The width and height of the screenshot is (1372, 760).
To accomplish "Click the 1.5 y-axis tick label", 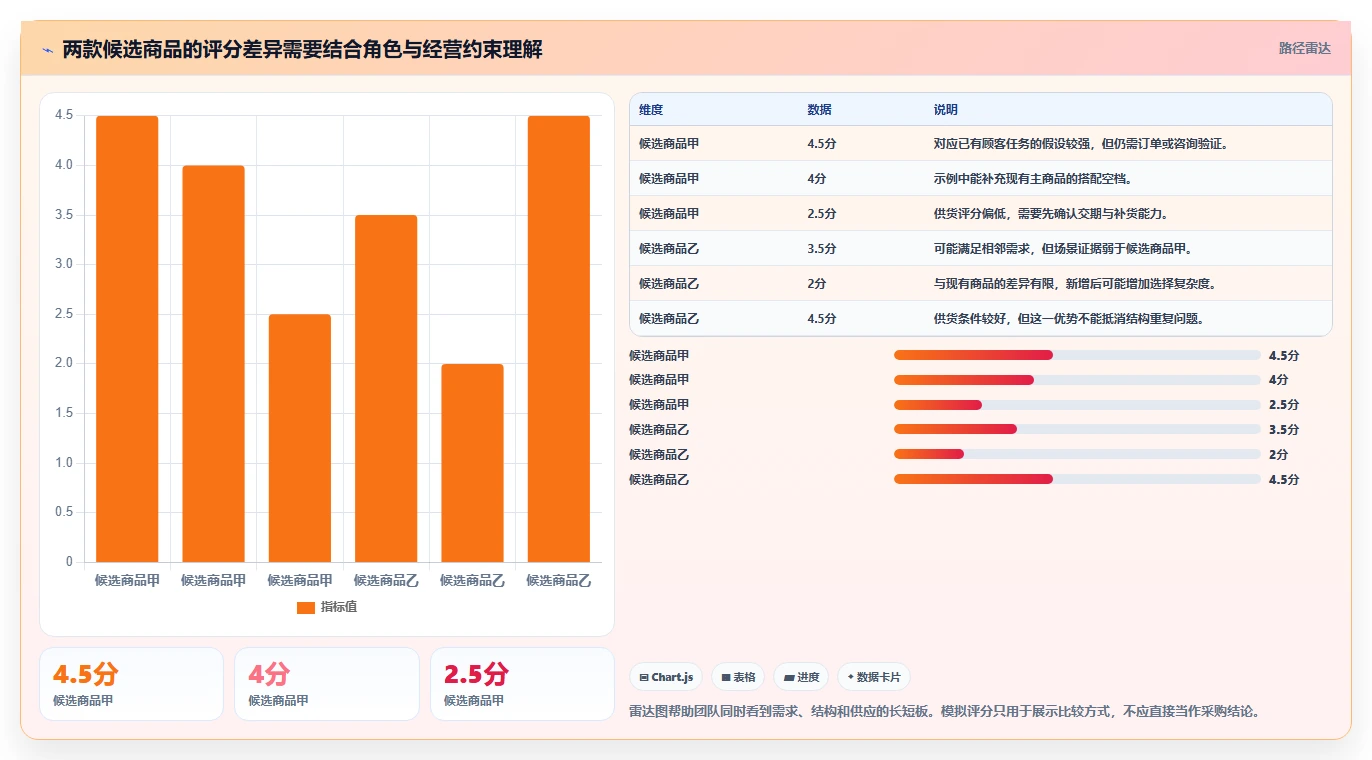I will click(64, 413).
